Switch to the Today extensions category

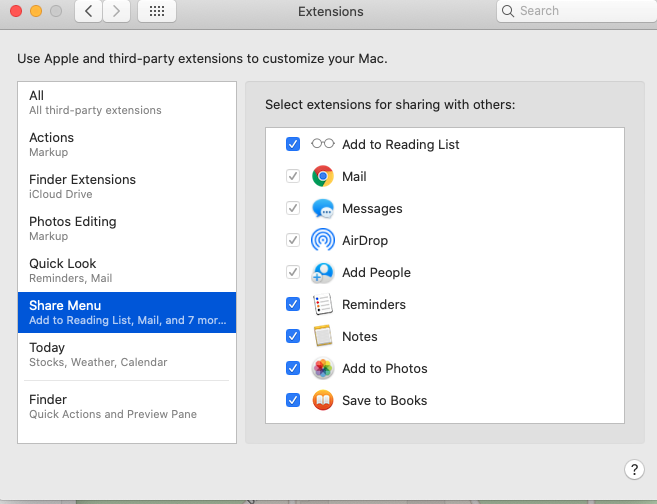(127, 354)
